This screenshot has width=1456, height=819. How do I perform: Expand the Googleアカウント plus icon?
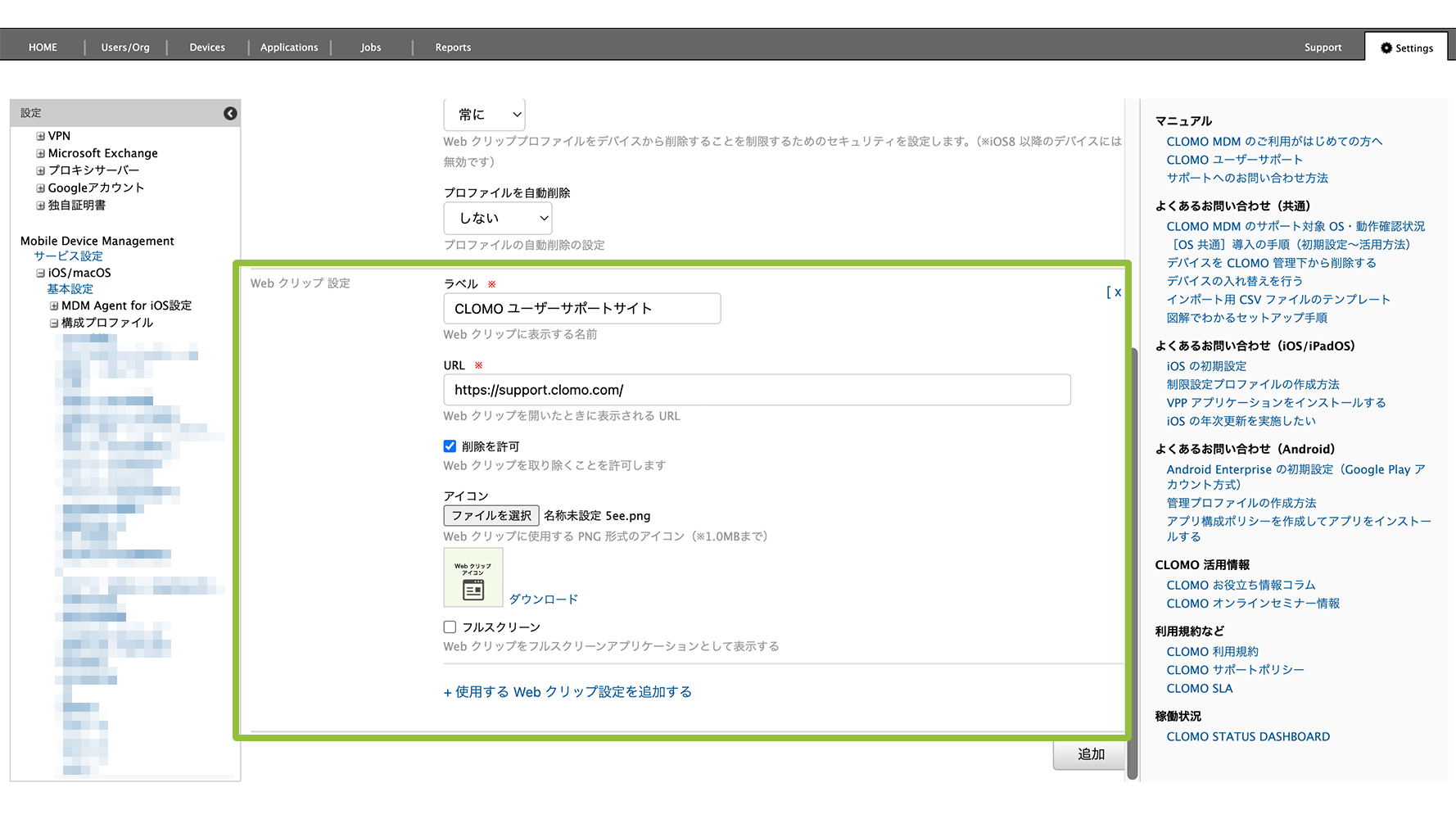coord(40,188)
